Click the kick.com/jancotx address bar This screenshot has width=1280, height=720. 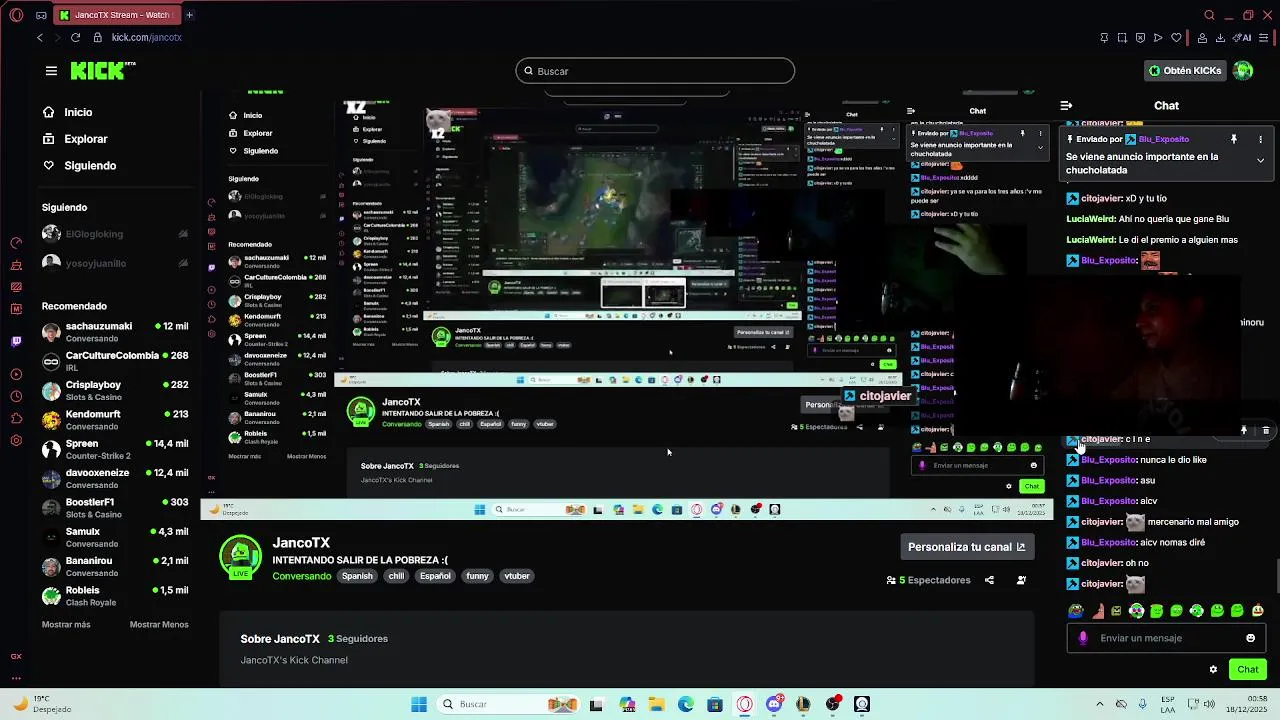147,37
